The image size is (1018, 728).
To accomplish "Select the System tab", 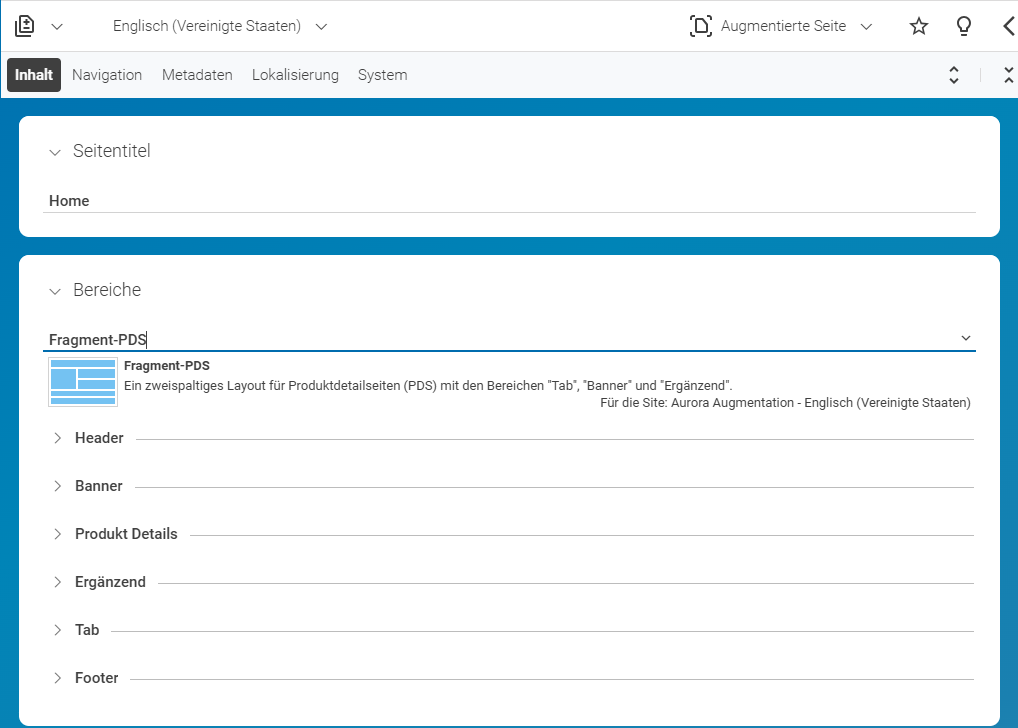I will (x=382, y=75).
